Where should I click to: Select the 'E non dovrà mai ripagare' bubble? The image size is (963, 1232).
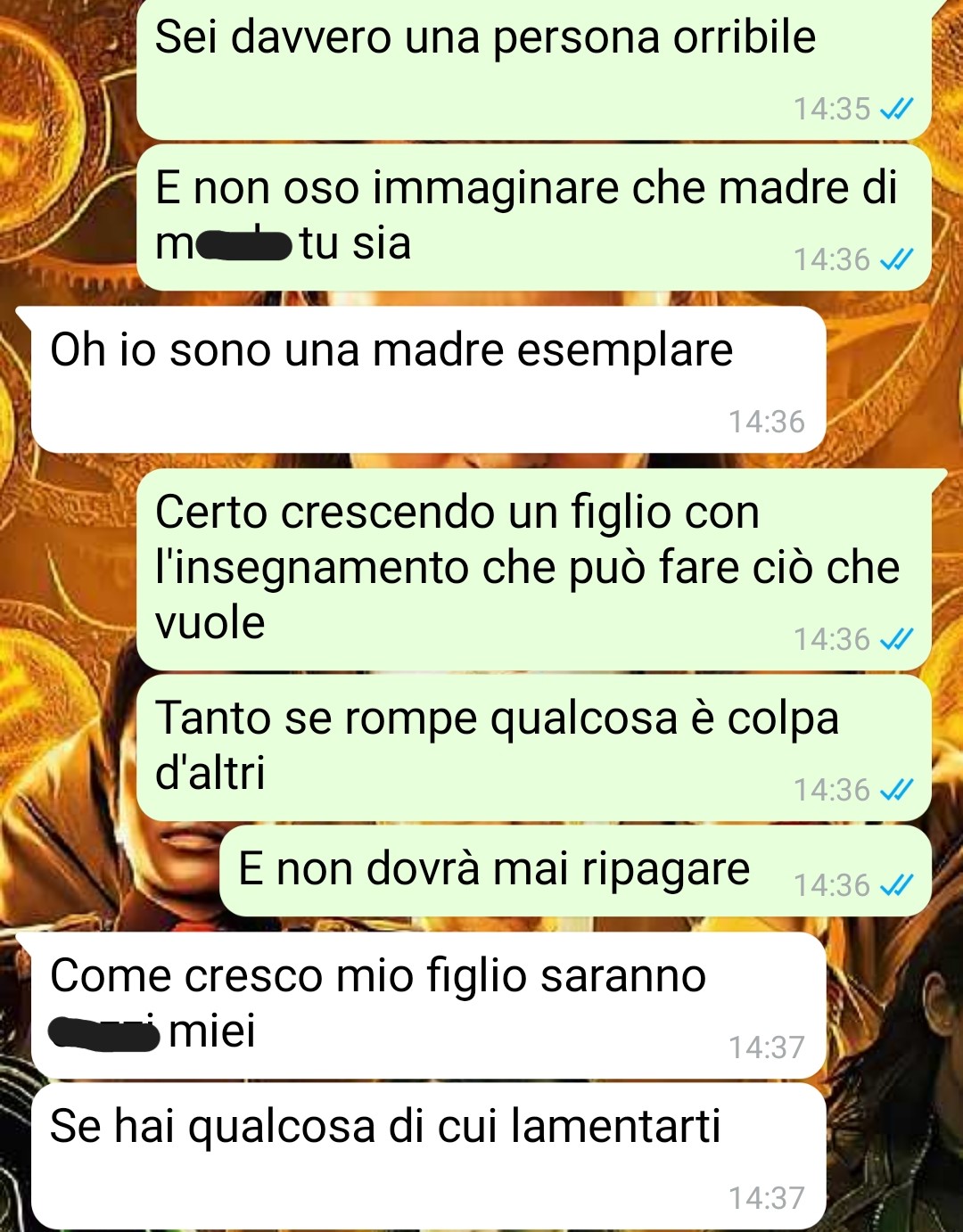click(576, 871)
